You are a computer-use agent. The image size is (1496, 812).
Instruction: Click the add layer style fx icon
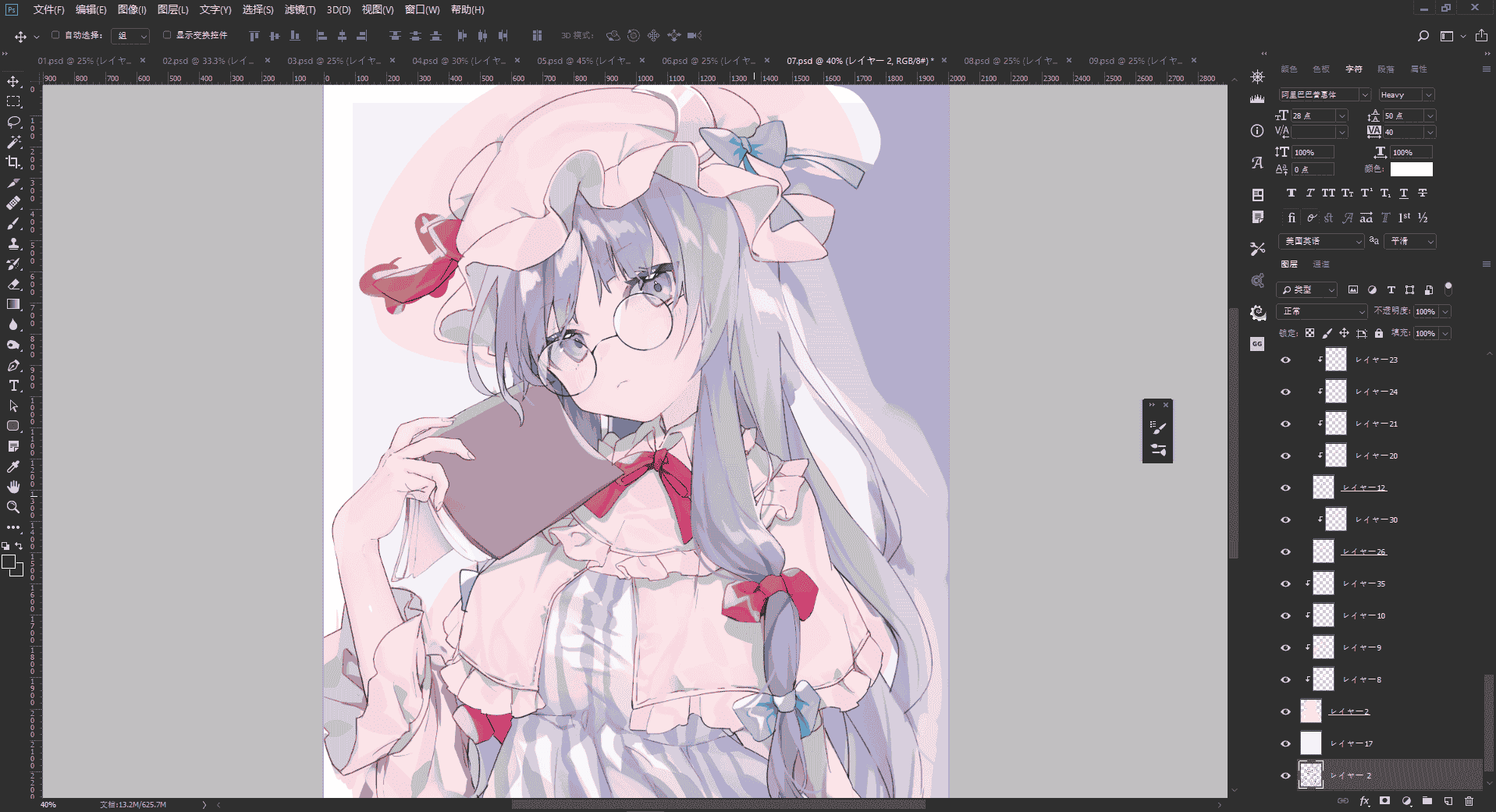click(1364, 800)
